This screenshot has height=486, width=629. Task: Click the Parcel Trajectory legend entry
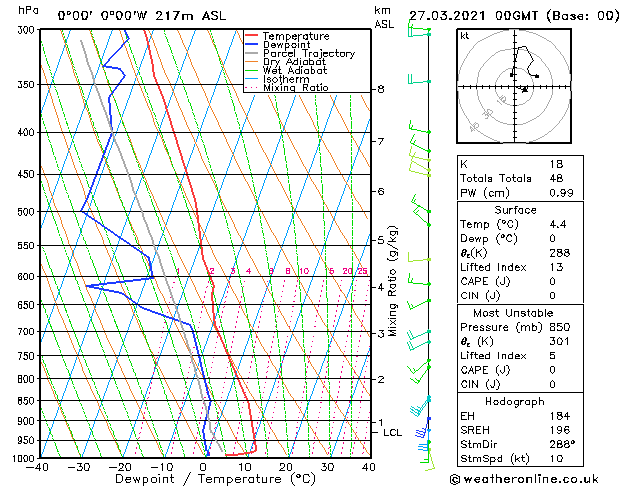309,53
